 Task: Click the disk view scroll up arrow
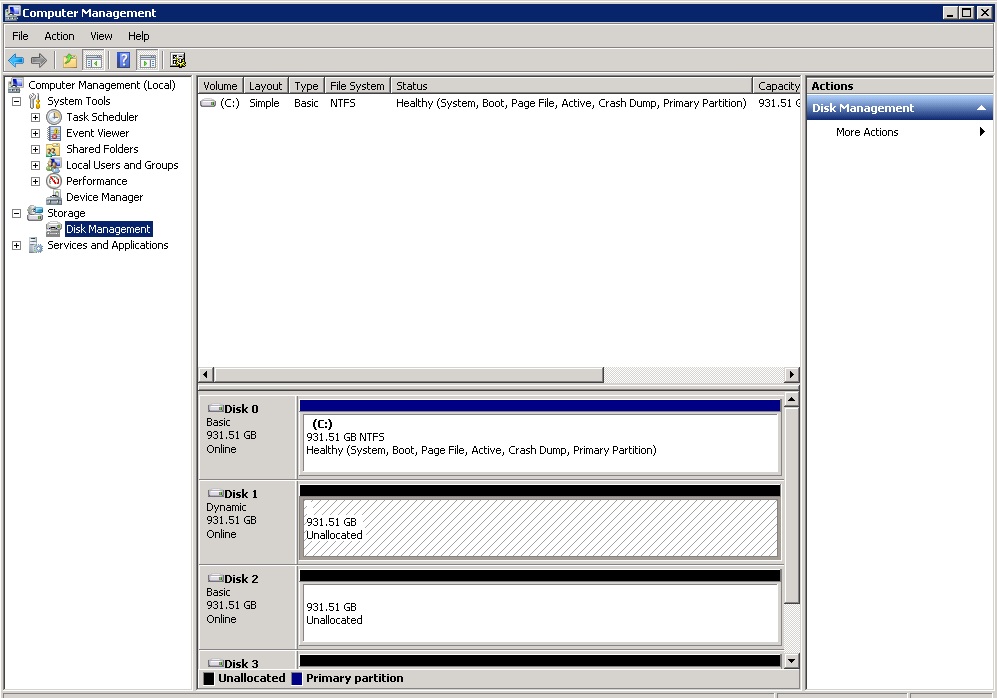click(x=791, y=400)
